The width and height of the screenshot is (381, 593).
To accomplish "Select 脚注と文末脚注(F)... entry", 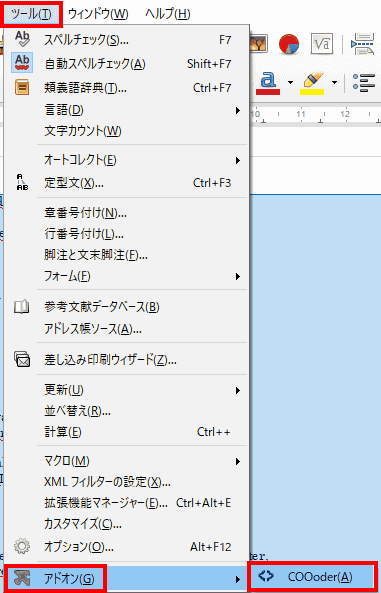I will click(126, 255).
